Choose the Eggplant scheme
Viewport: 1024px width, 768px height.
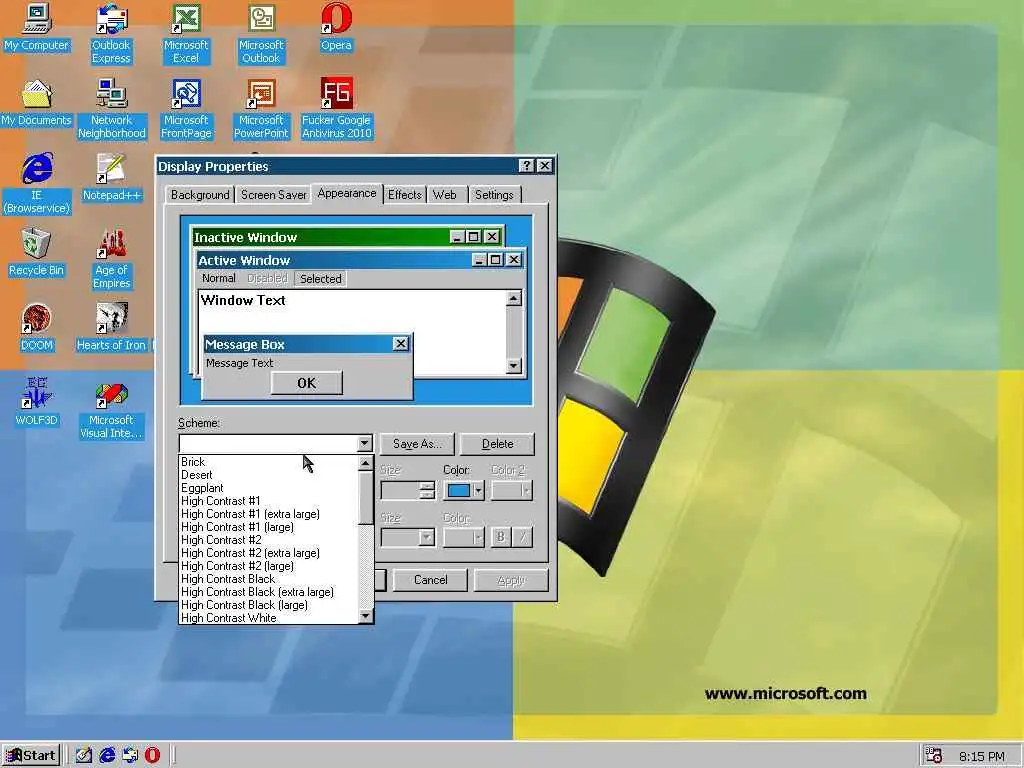click(x=269, y=488)
